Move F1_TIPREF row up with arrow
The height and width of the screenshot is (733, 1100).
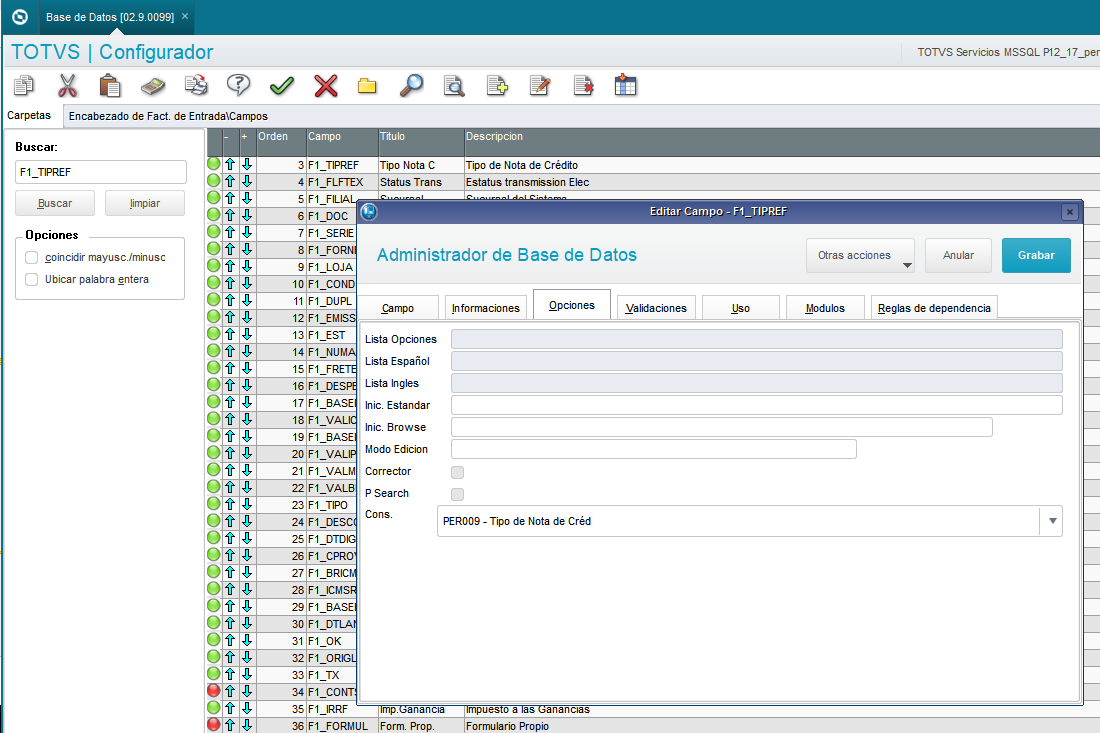click(230, 165)
